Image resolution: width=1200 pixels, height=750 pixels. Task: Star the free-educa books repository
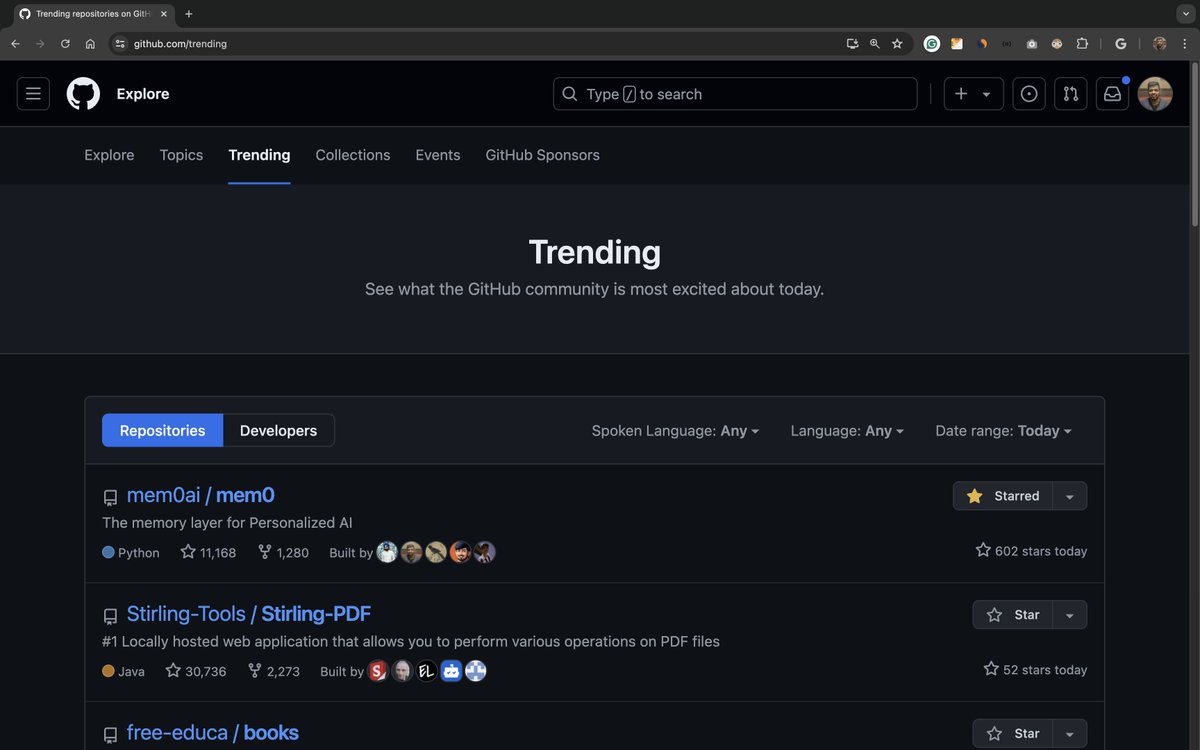[x=1013, y=734]
